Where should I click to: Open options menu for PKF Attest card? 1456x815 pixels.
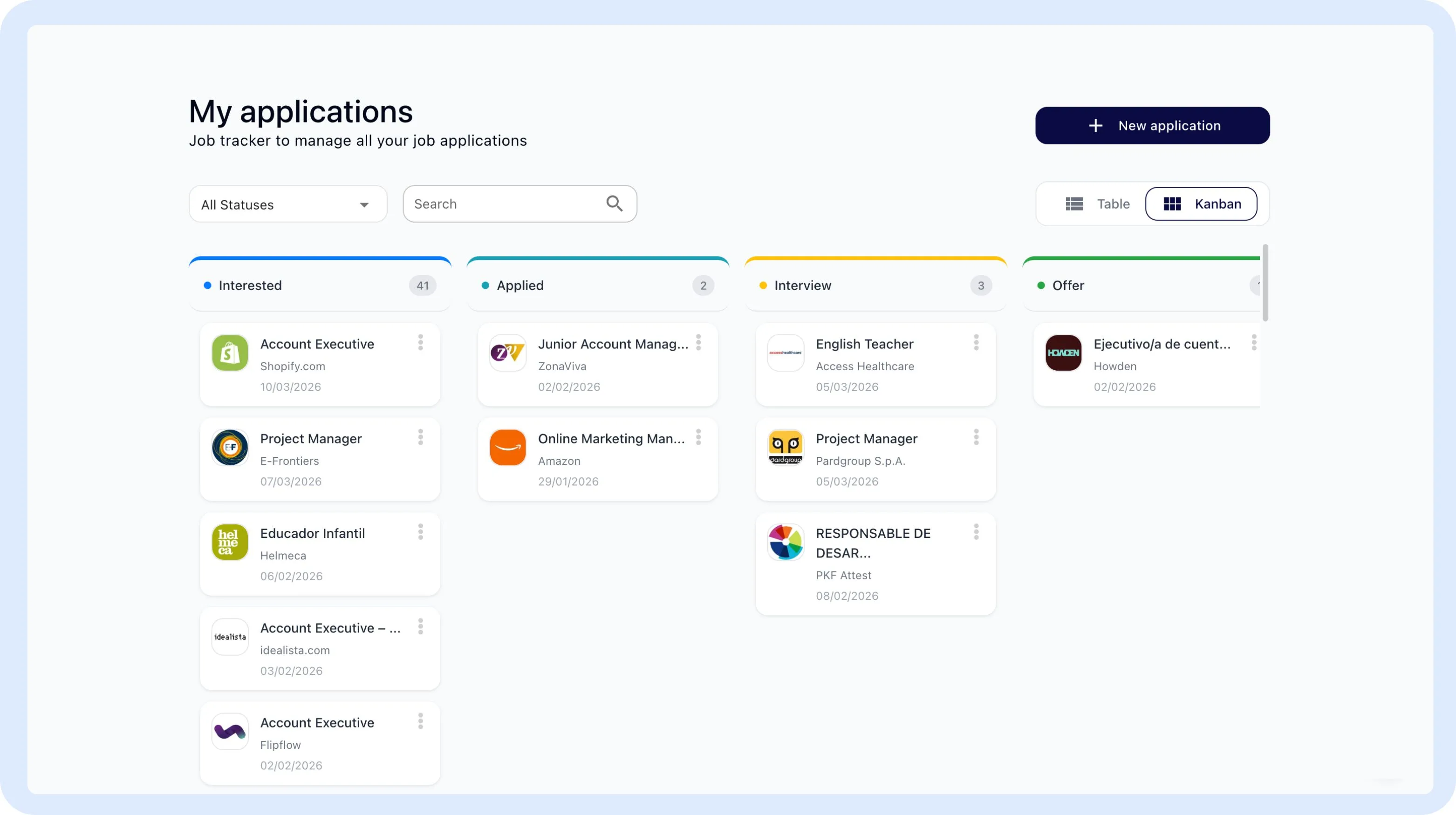coord(976,531)
